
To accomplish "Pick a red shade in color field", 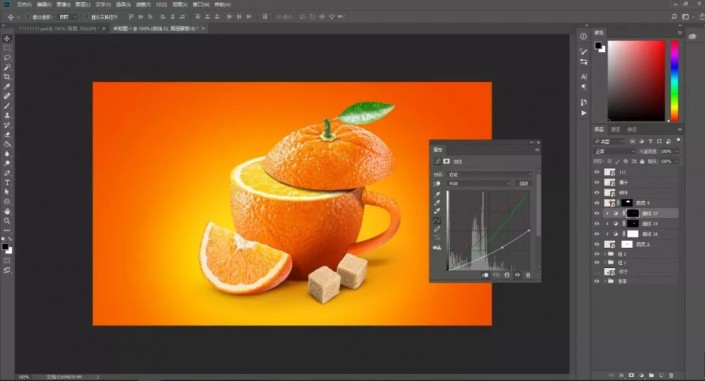I will (x=636, y=81).
